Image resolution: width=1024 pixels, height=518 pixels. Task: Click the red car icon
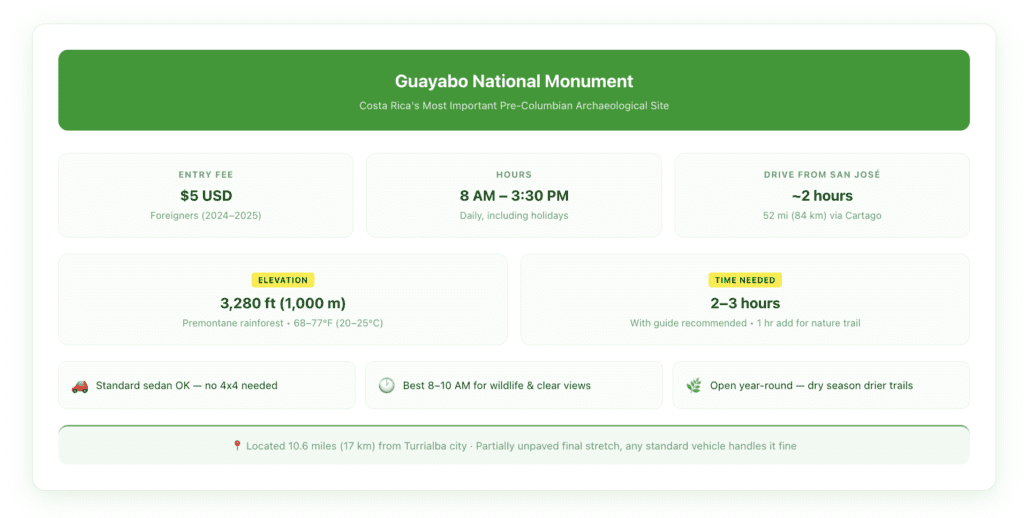80,386
